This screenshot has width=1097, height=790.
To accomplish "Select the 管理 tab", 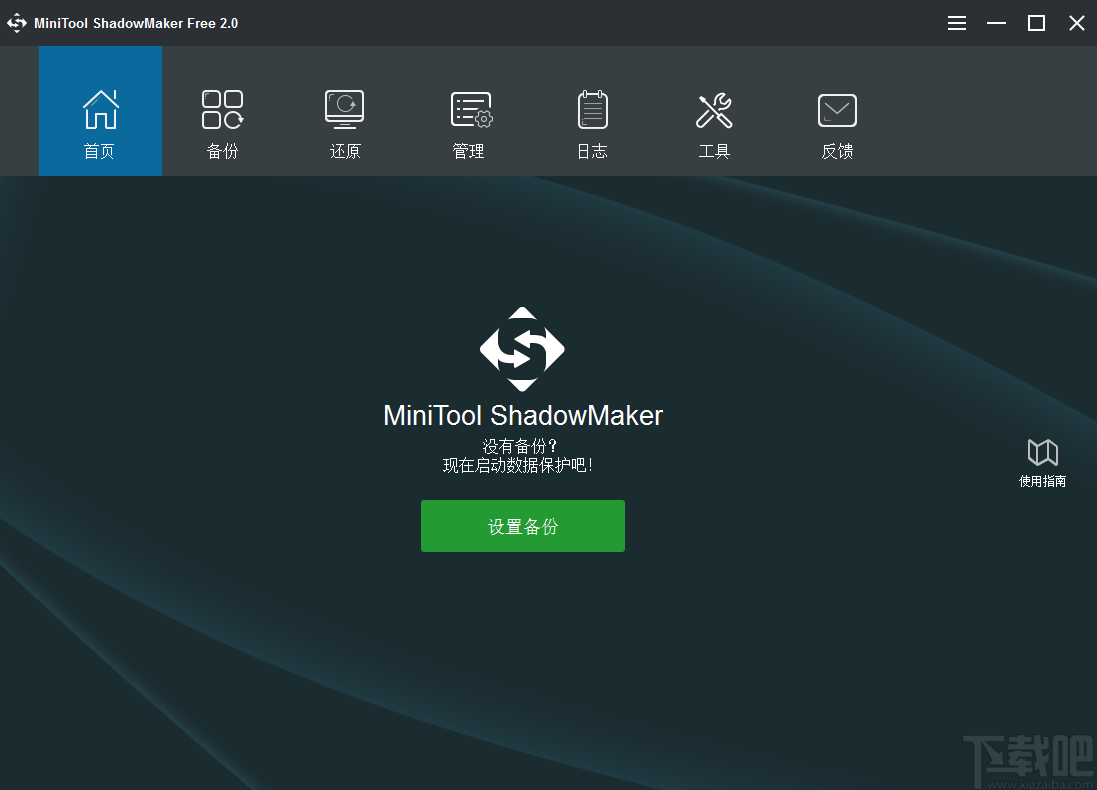I will [x=468, y=122].
